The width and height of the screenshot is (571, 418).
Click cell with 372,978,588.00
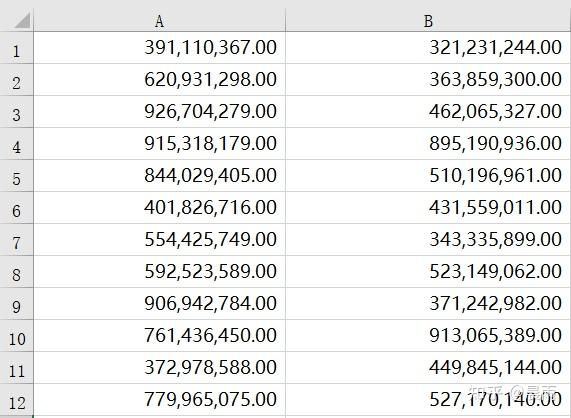click(x=160, y=368)
